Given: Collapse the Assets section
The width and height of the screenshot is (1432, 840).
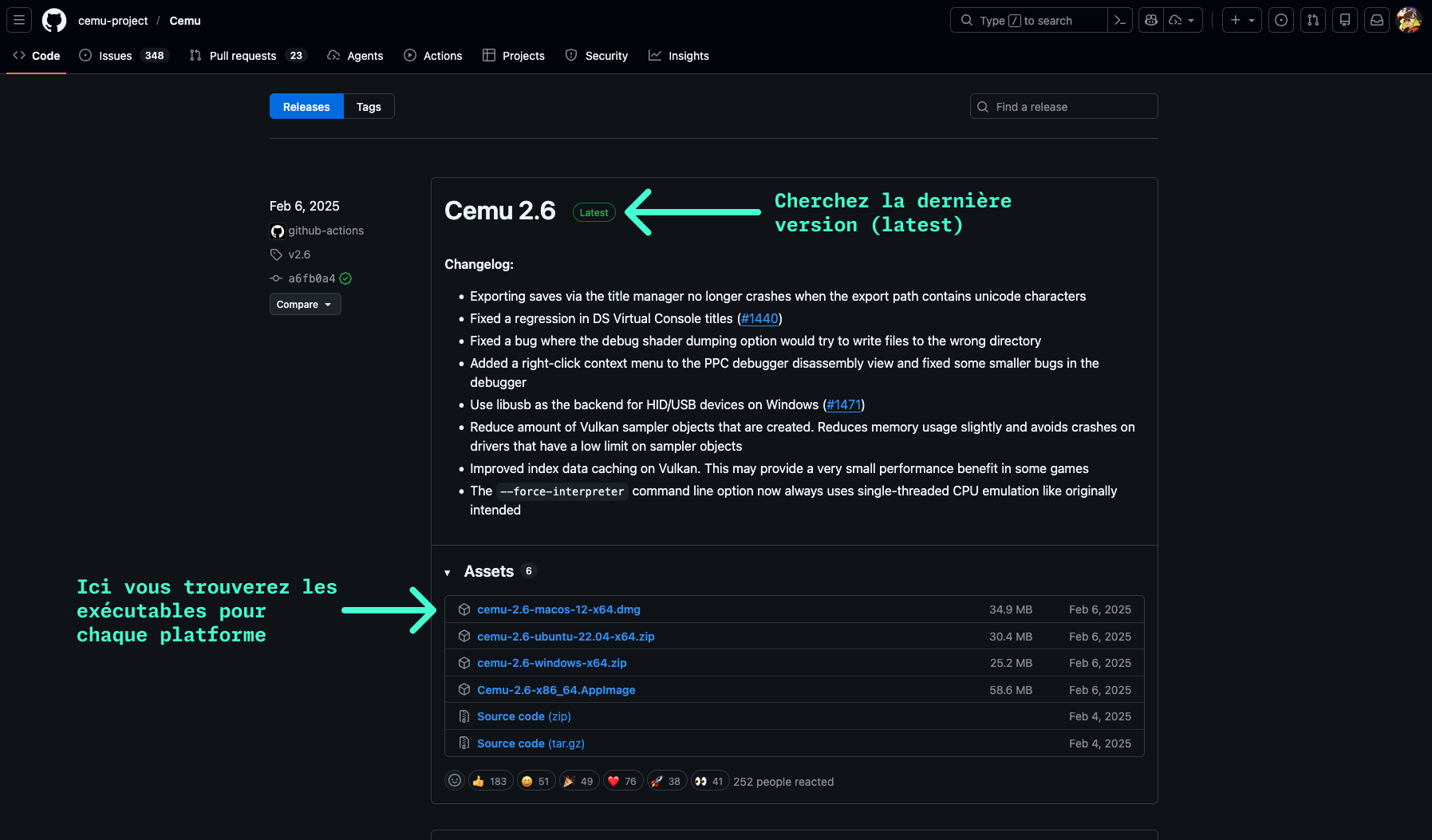Looking at the screenshot, I should [x=447, y=571].
